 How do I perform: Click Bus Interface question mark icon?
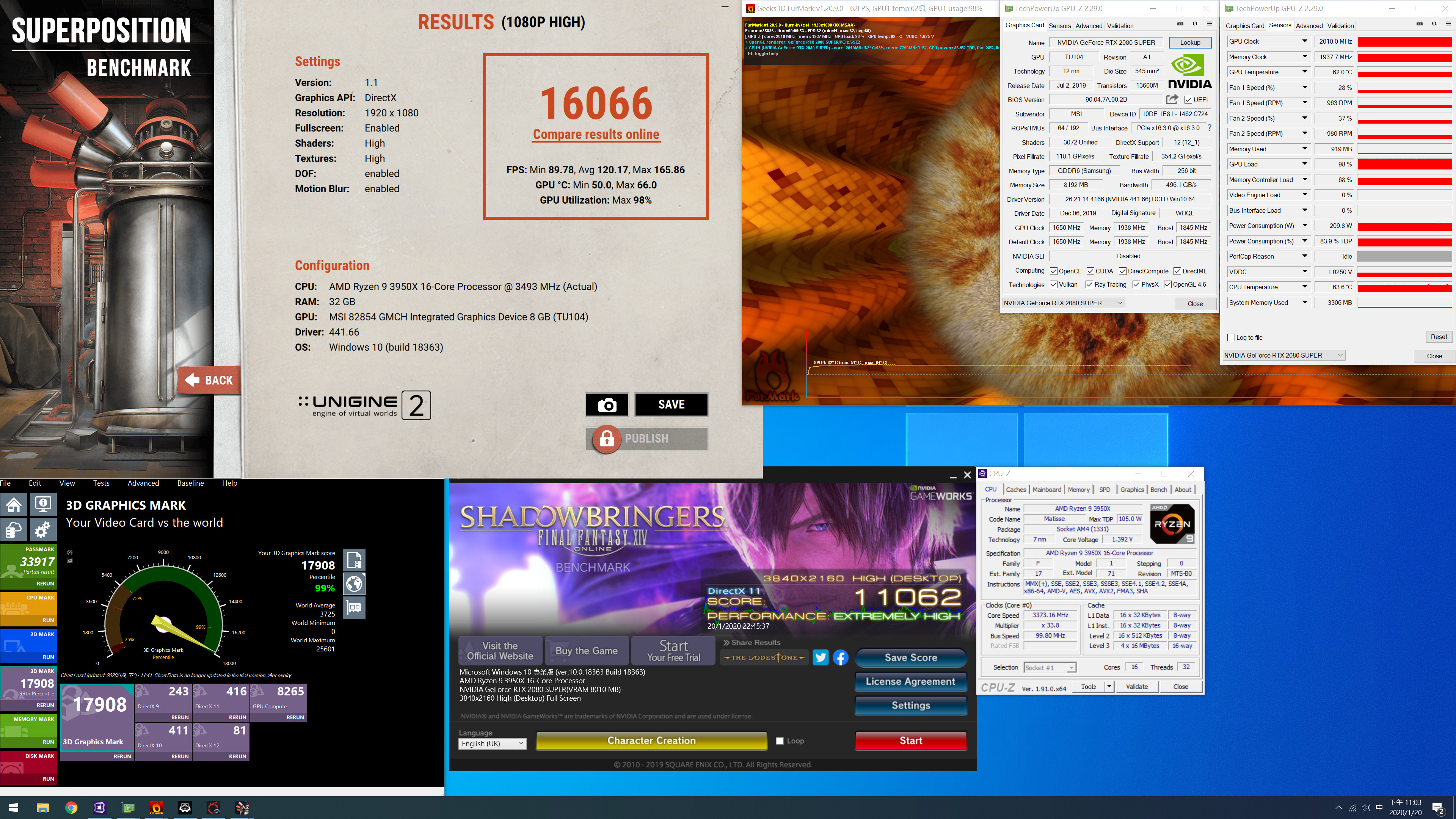point(1210,128)
